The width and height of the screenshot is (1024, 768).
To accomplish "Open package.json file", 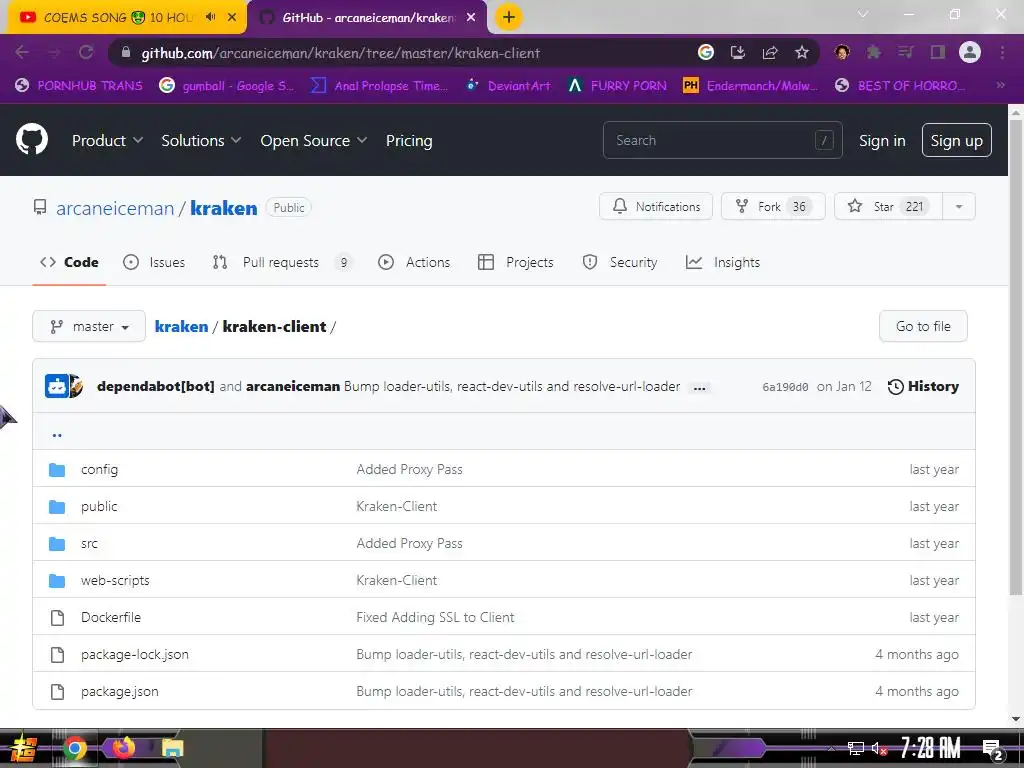I will (120, 691).
